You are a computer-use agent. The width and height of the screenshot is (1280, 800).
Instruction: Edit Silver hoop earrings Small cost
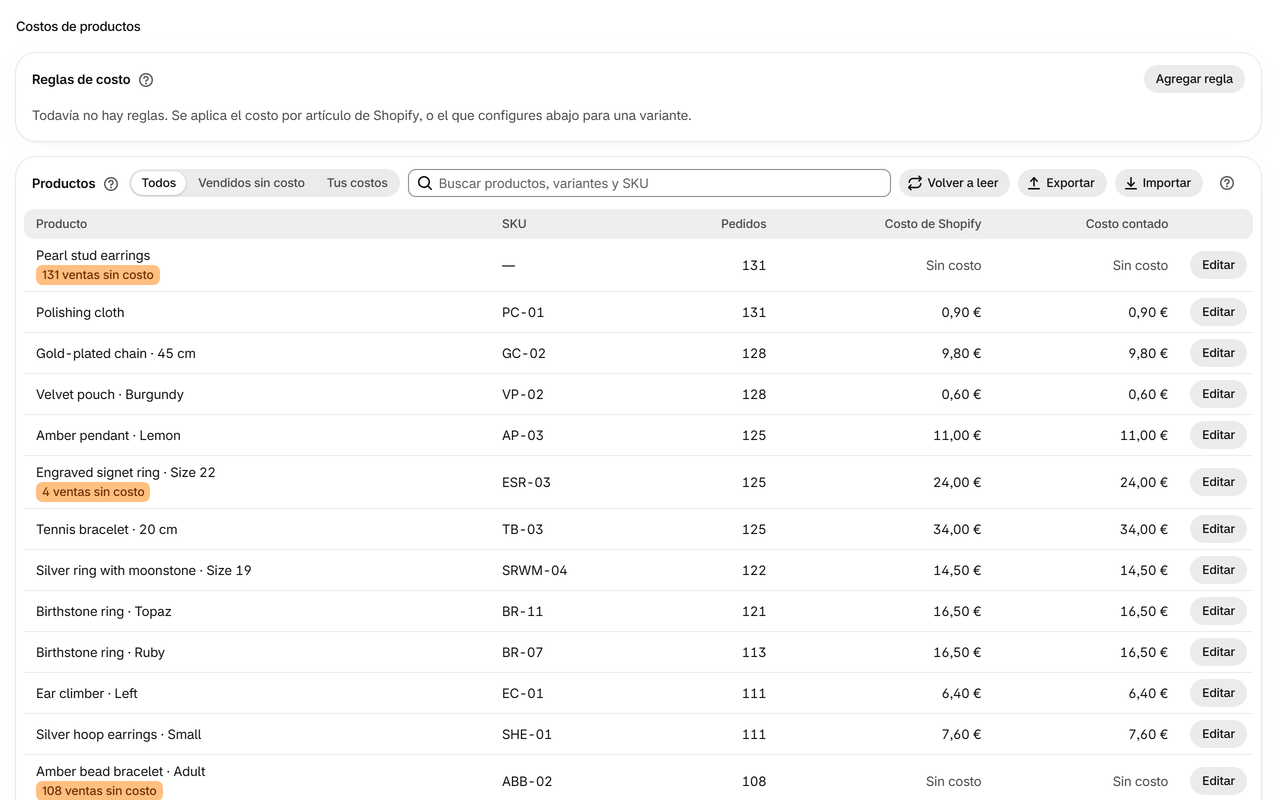pyautogui.click(x=1218, y=734)
